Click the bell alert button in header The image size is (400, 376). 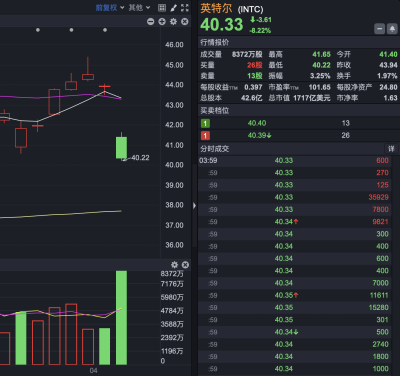(392, 29)
